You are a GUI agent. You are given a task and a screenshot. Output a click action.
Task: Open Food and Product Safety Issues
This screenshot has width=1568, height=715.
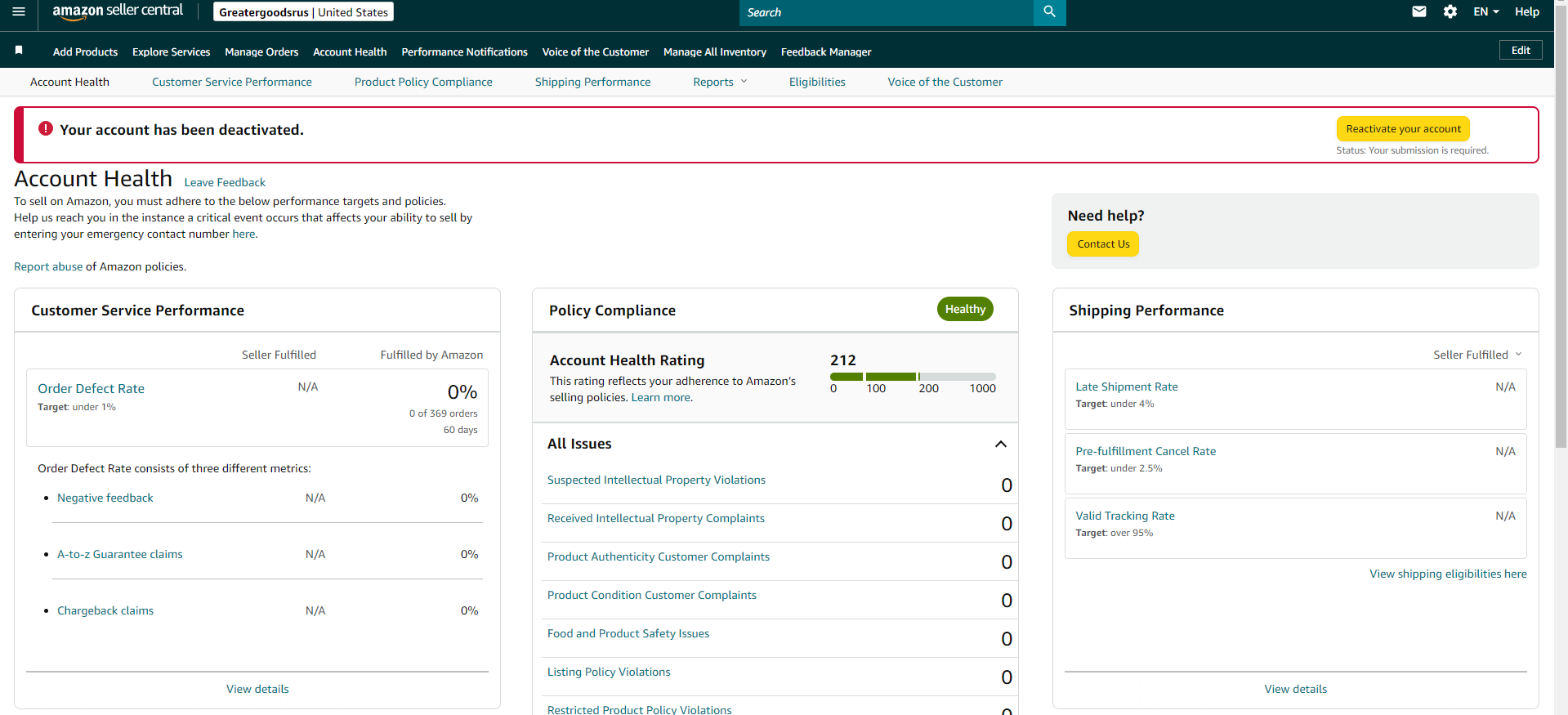coord(628,633)
